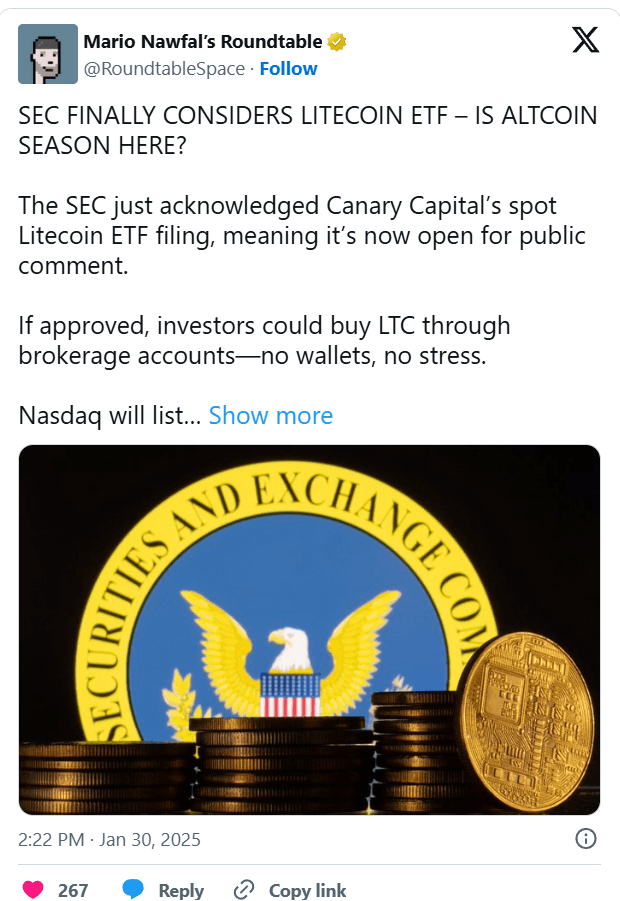620x901 pixels.
Task: Click the blue reply bubble icon
Action: pyautogui.click(x=133, y=889)
